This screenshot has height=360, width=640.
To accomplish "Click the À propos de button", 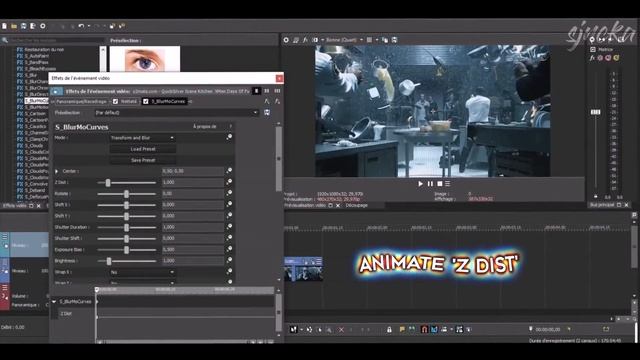I will tap(204, 127).
